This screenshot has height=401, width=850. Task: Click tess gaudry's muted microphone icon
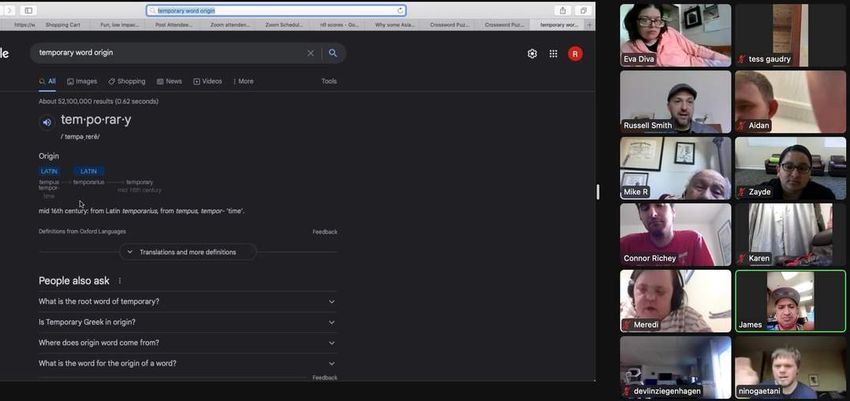coord(741,59)
